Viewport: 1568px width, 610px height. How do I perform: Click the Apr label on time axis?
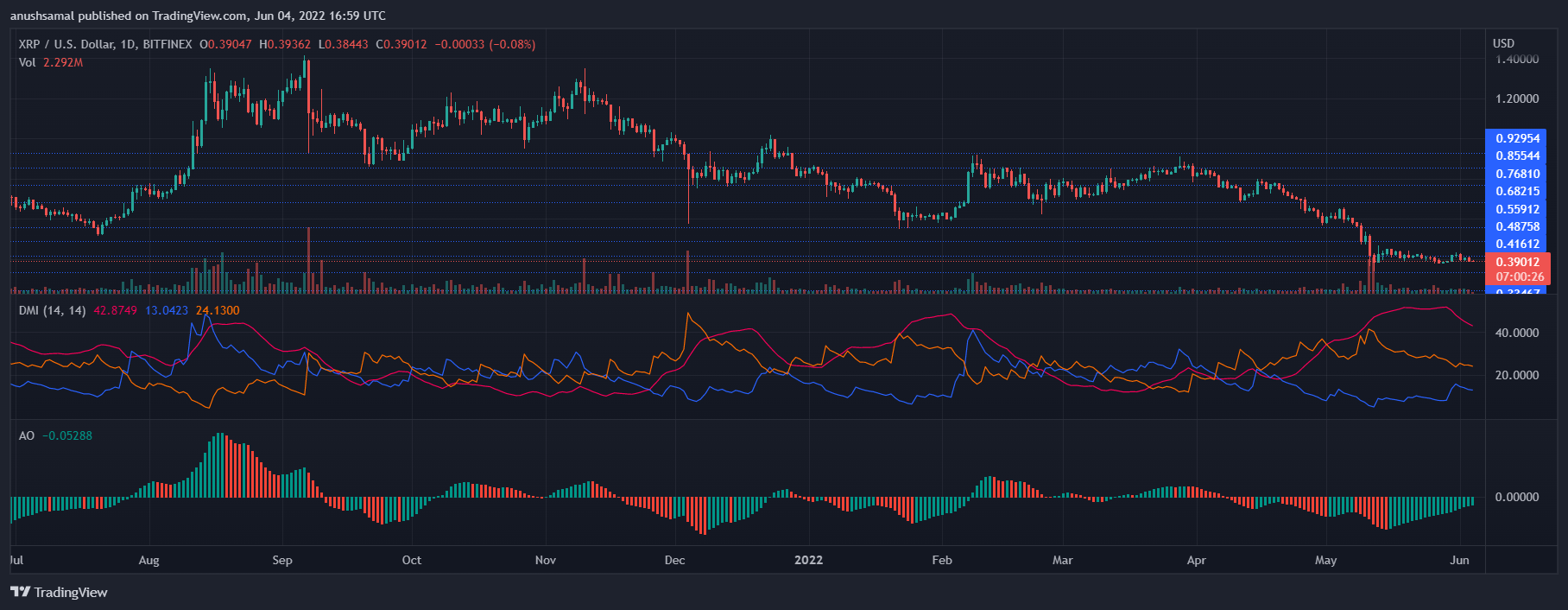1197,560
